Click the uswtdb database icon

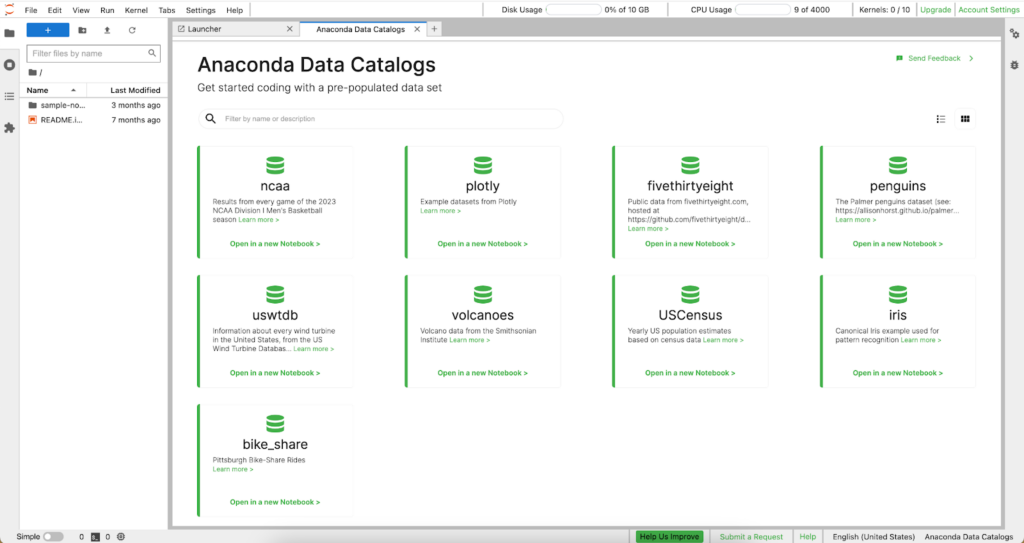pos(275,295)
